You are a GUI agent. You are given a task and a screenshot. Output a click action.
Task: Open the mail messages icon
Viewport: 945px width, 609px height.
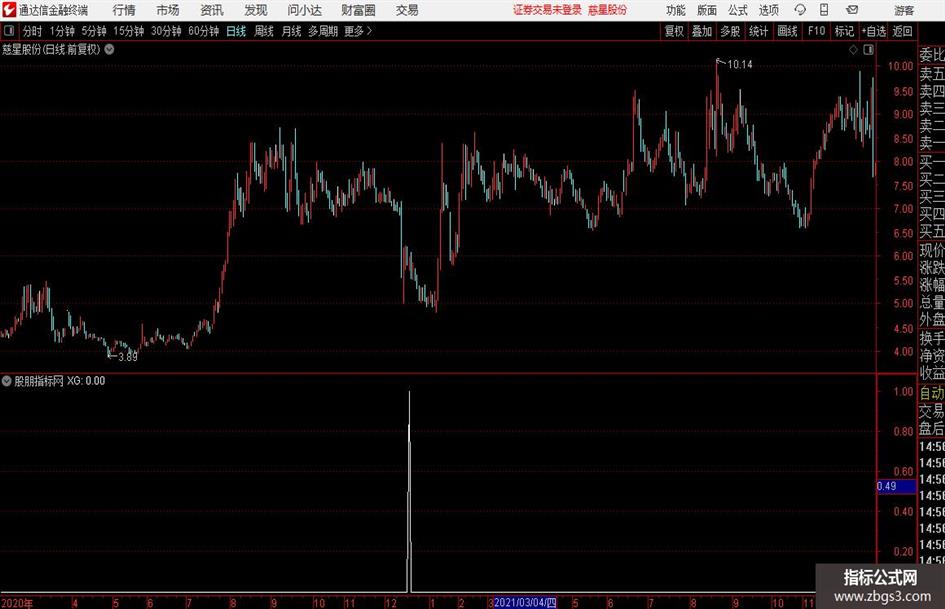[x=852, y=10]
